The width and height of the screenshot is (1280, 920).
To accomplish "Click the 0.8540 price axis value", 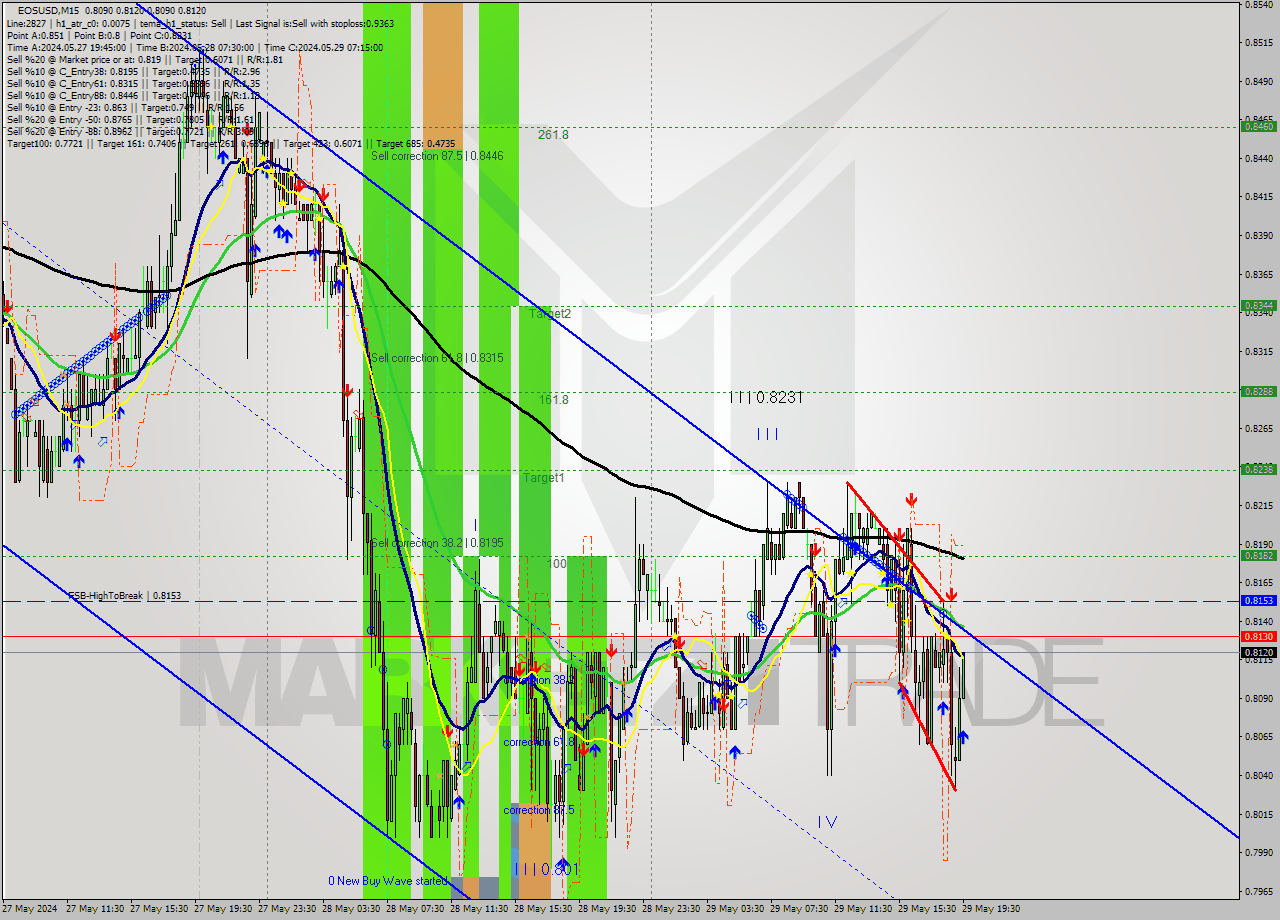I will (1258, 5).
